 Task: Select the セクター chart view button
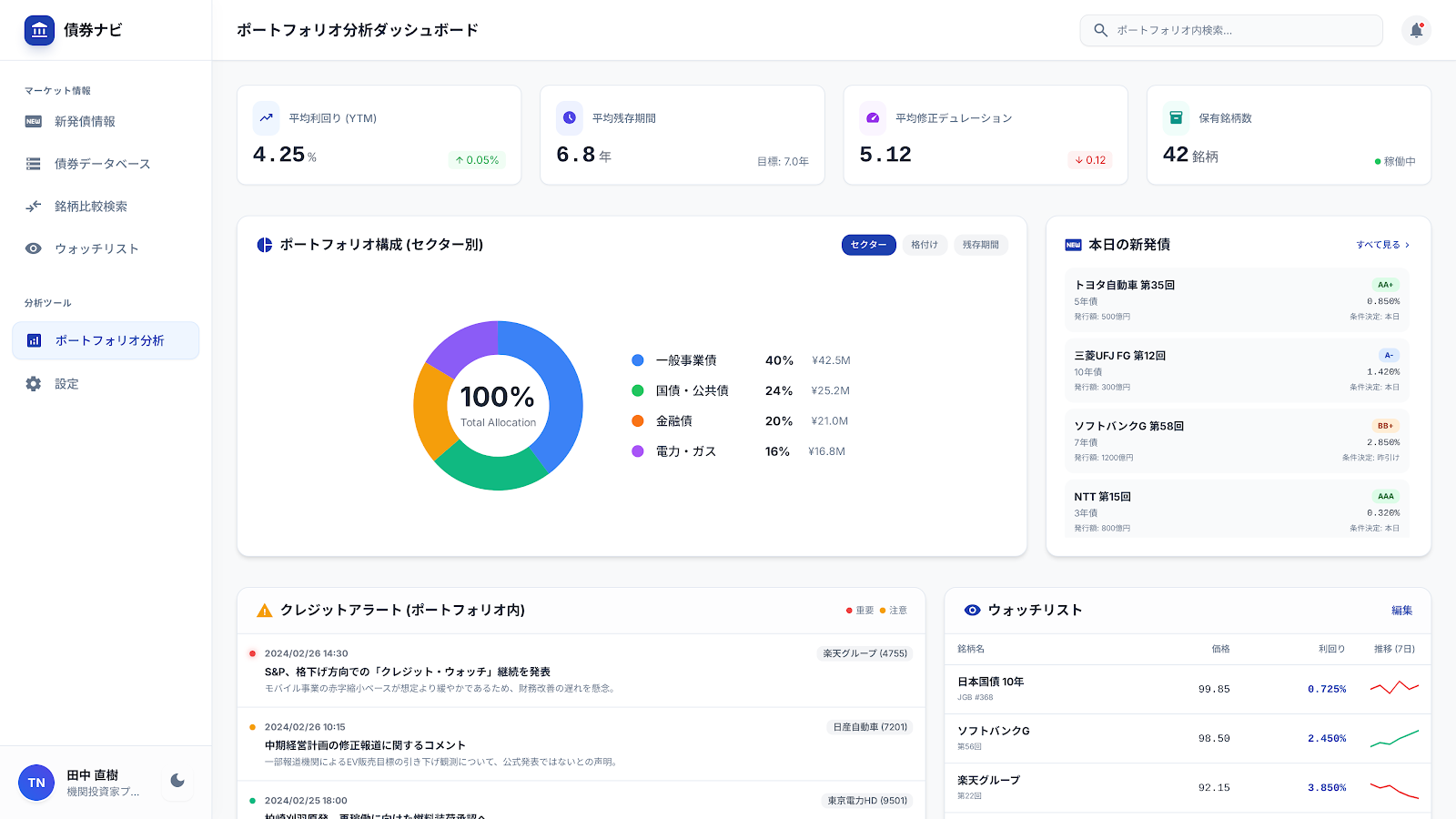(867, 245)
